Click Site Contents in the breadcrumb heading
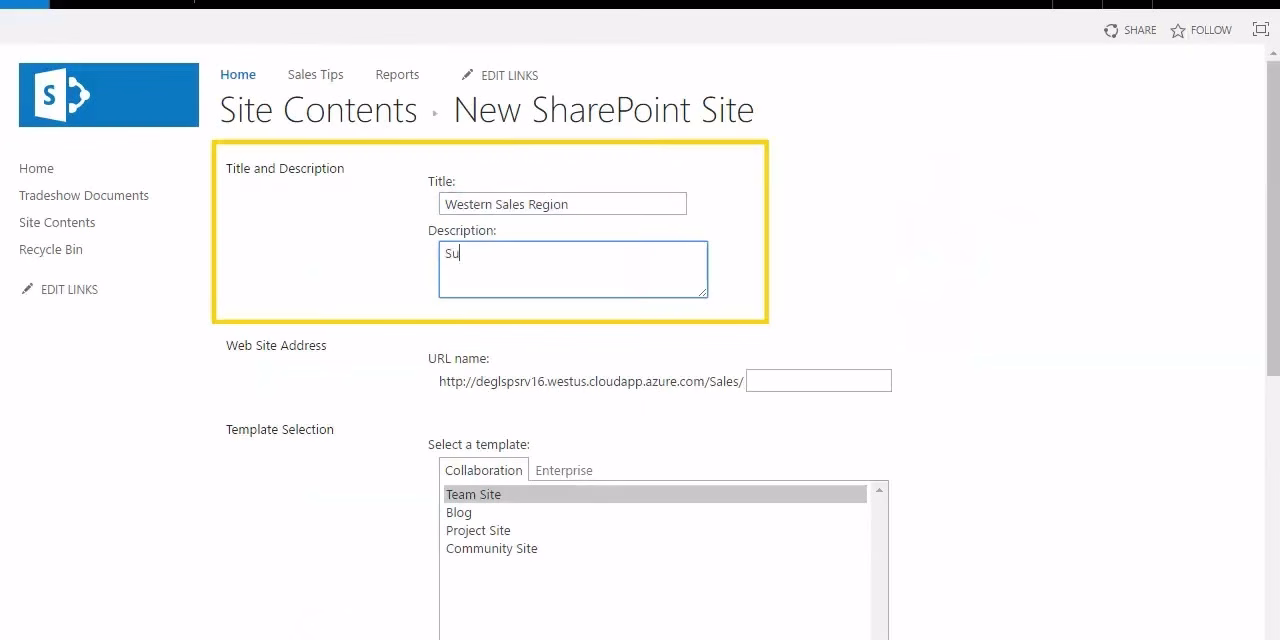The width and height of the screenshot is (1280, 640). click(318, 110)
